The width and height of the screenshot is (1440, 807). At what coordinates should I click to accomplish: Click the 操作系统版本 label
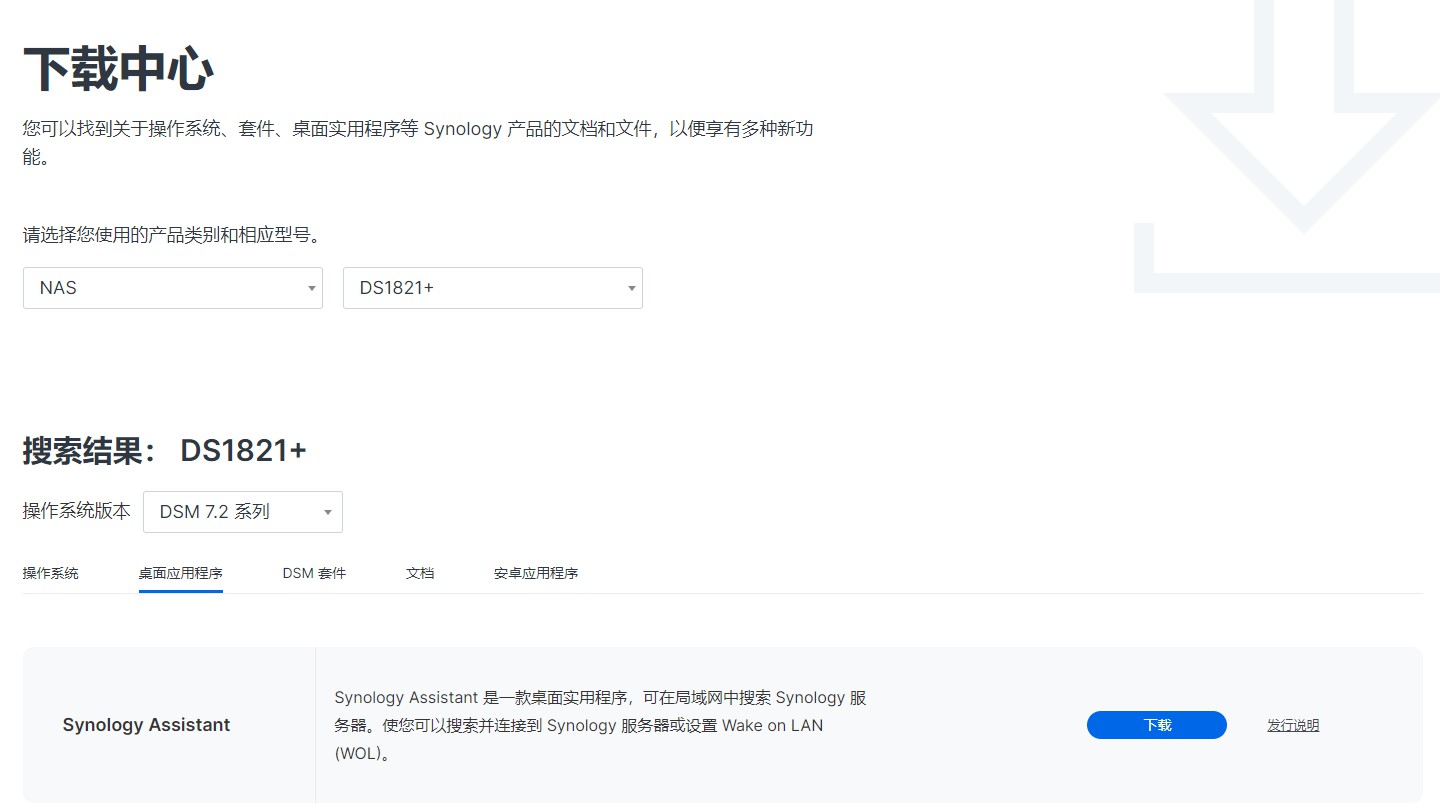point(77,511)
